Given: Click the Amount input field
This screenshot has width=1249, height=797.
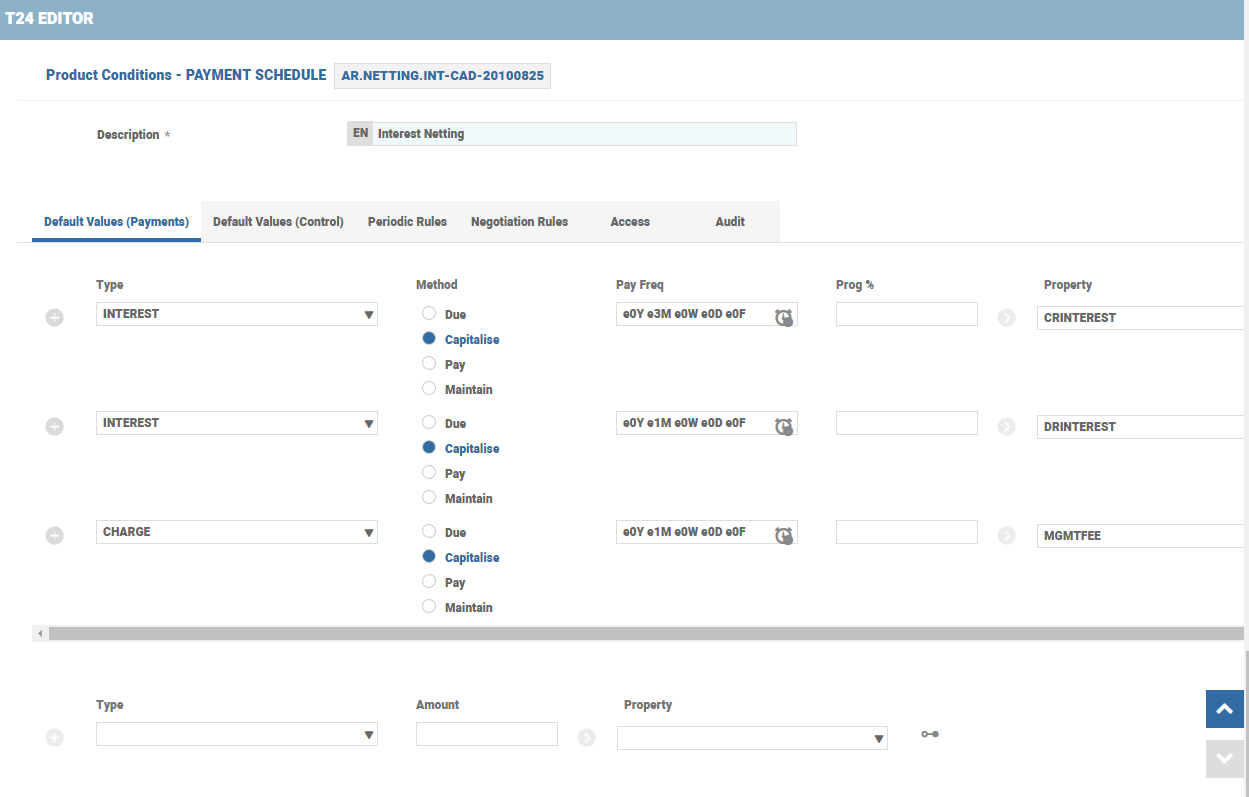Looking at the screenshot, I should pyautogui.click(x=486, y=734).
